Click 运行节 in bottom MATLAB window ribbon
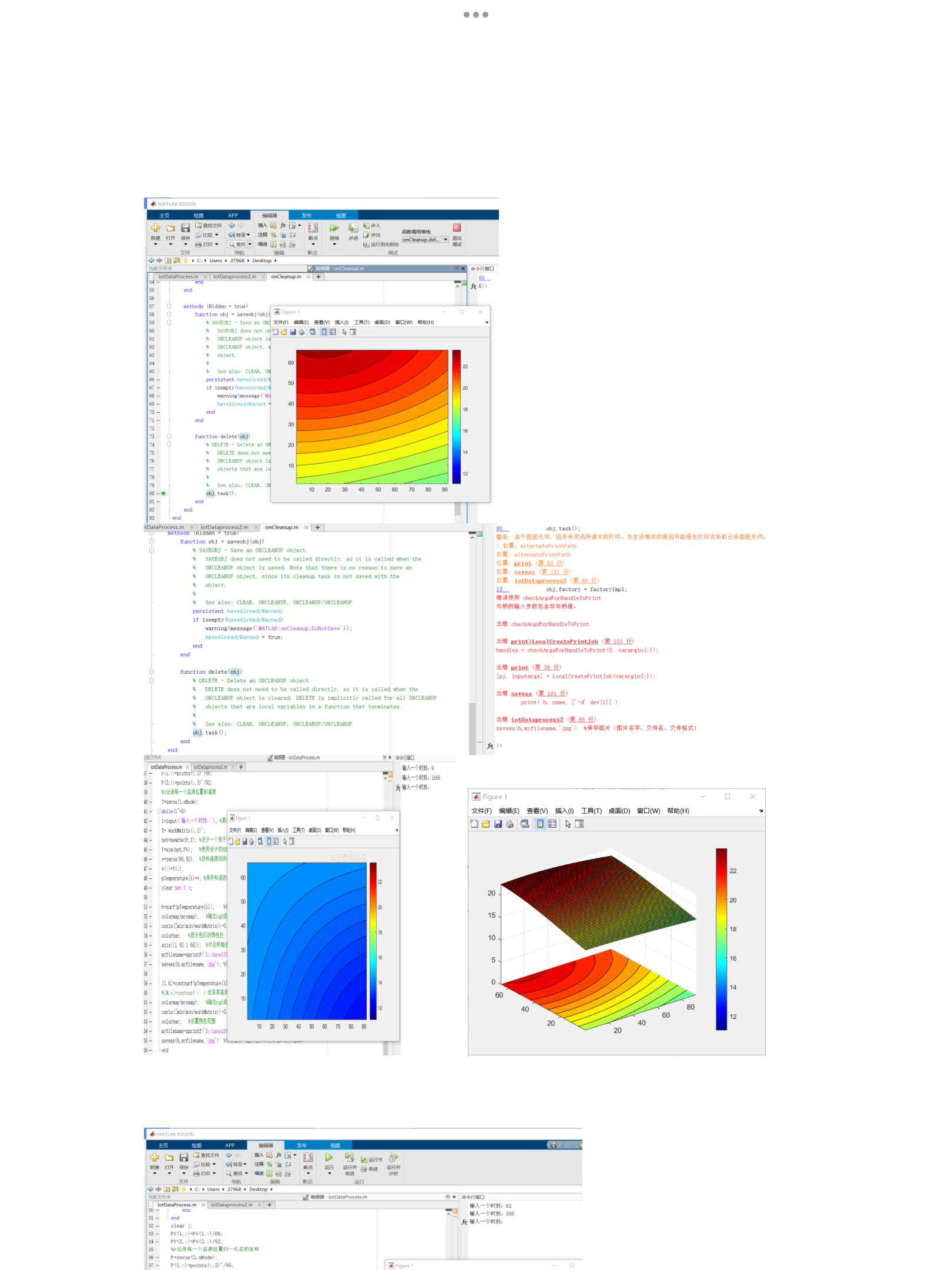Screen dimensions: 952x1270 (x=371, y=1159)
